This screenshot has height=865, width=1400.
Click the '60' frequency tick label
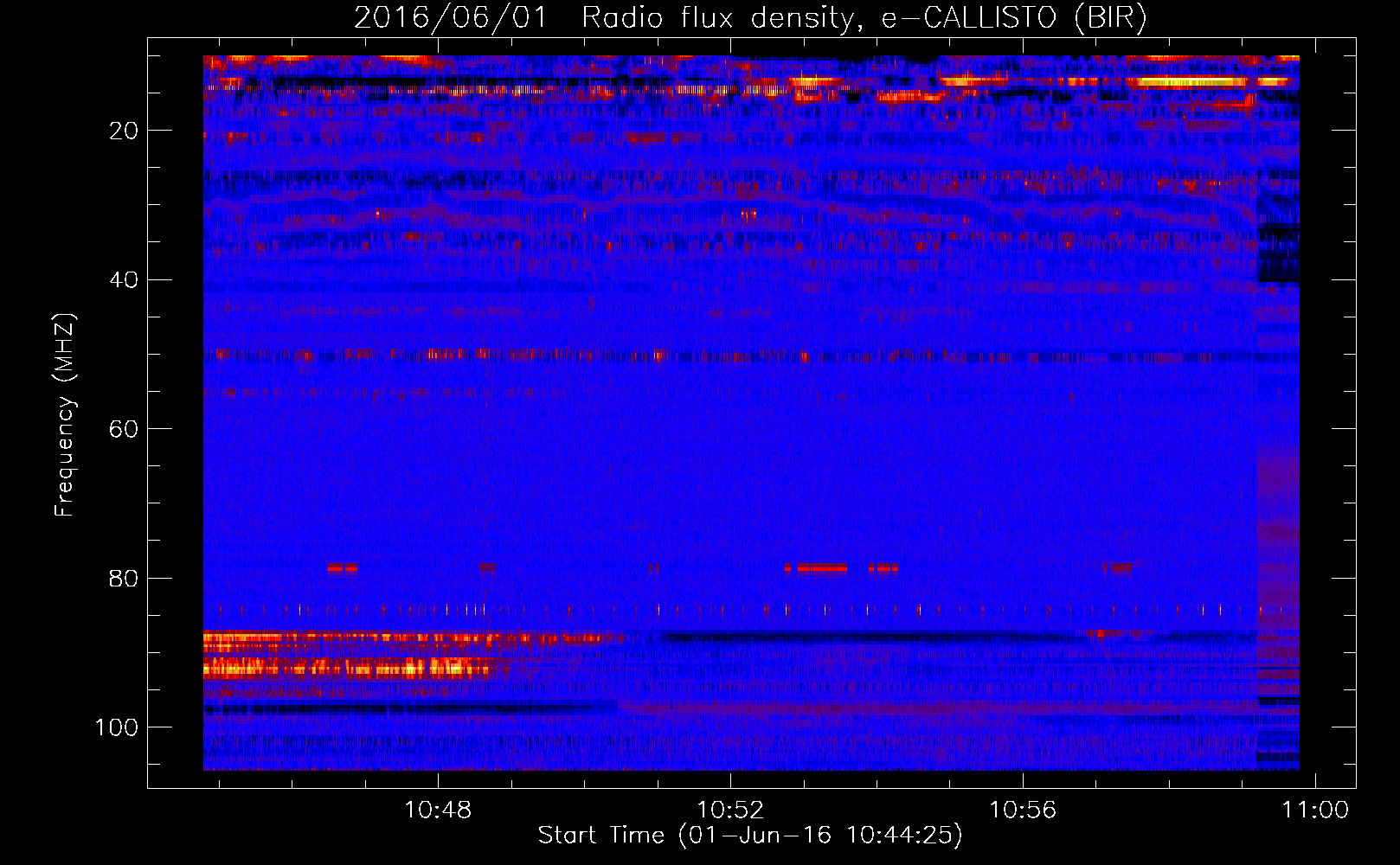[x=124, y=429]
